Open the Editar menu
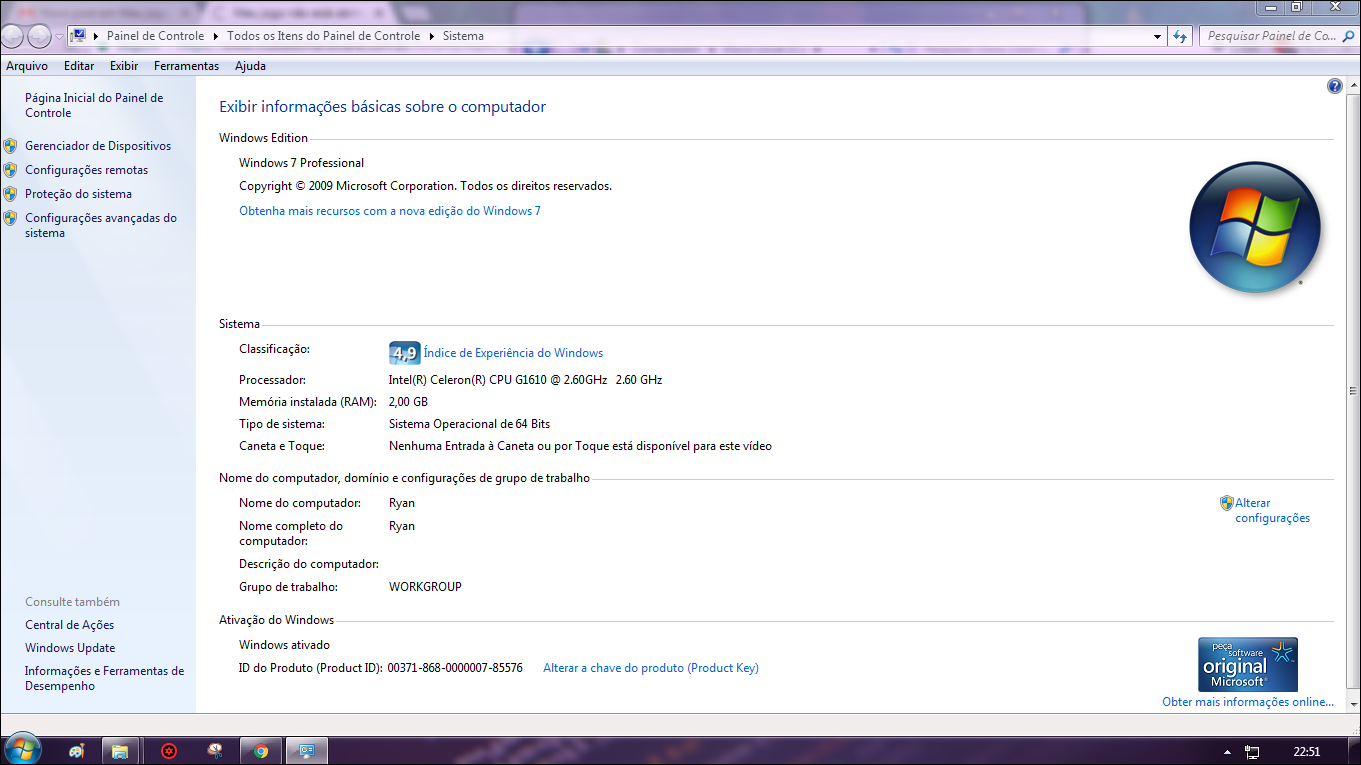1361x765 pixels. coord(79,66)
